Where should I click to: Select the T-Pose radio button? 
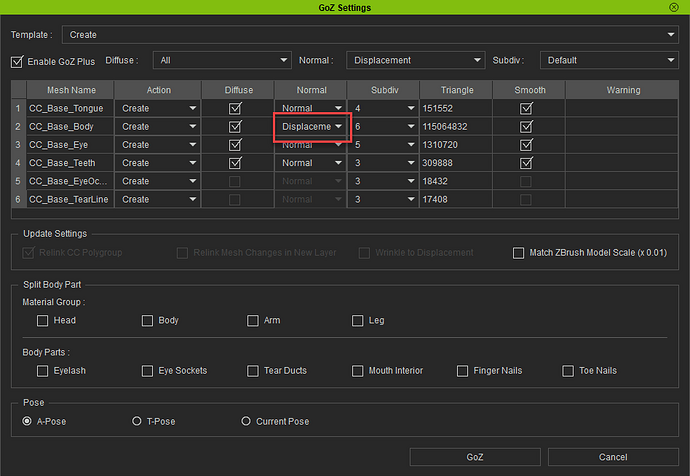click(x=137, y=421)
